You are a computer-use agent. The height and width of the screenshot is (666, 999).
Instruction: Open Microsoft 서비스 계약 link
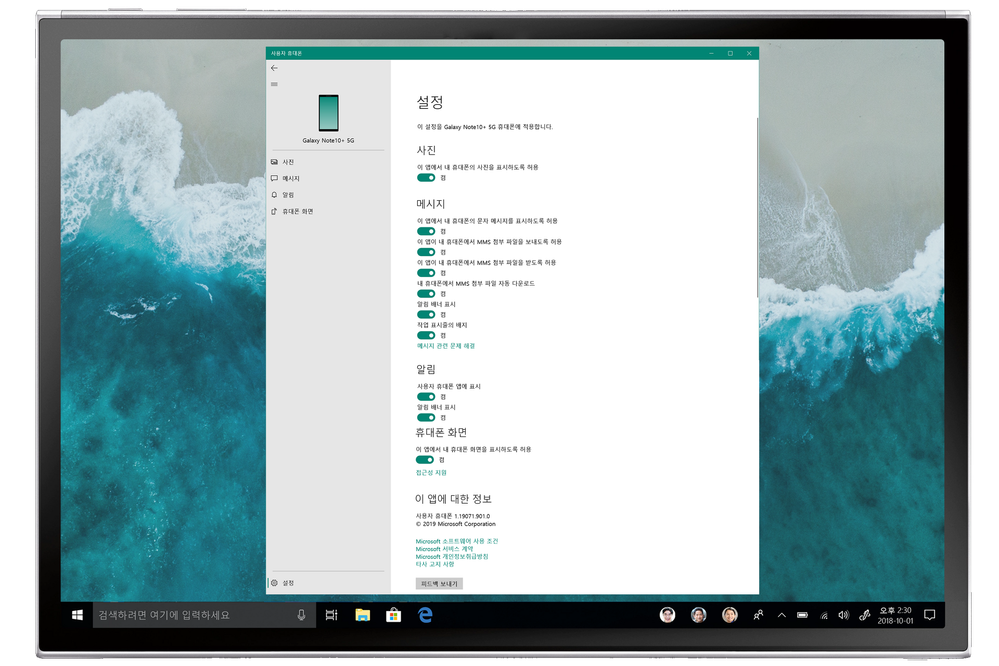pos(445,549)
